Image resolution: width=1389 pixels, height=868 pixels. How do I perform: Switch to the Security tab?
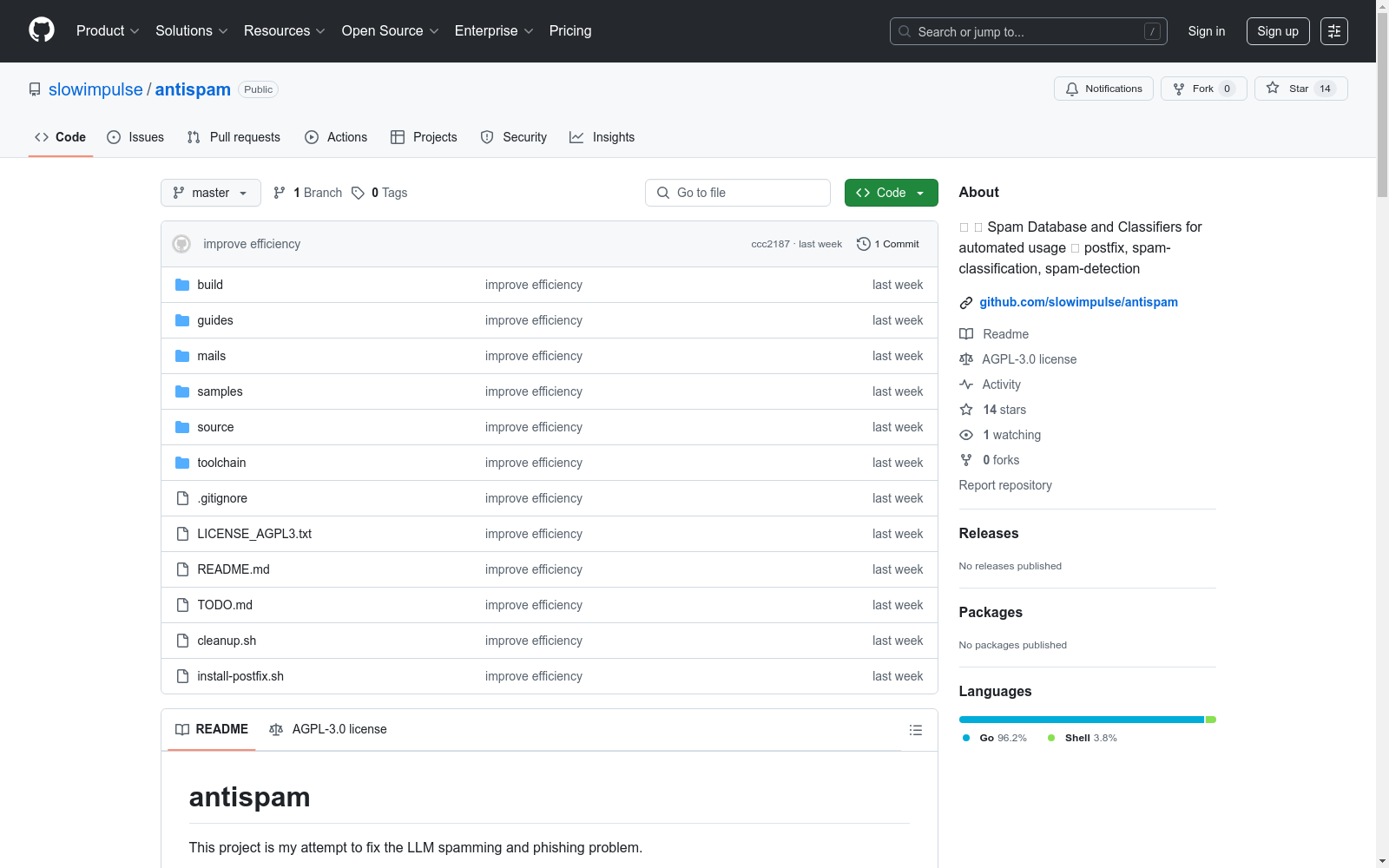point(514,137)
